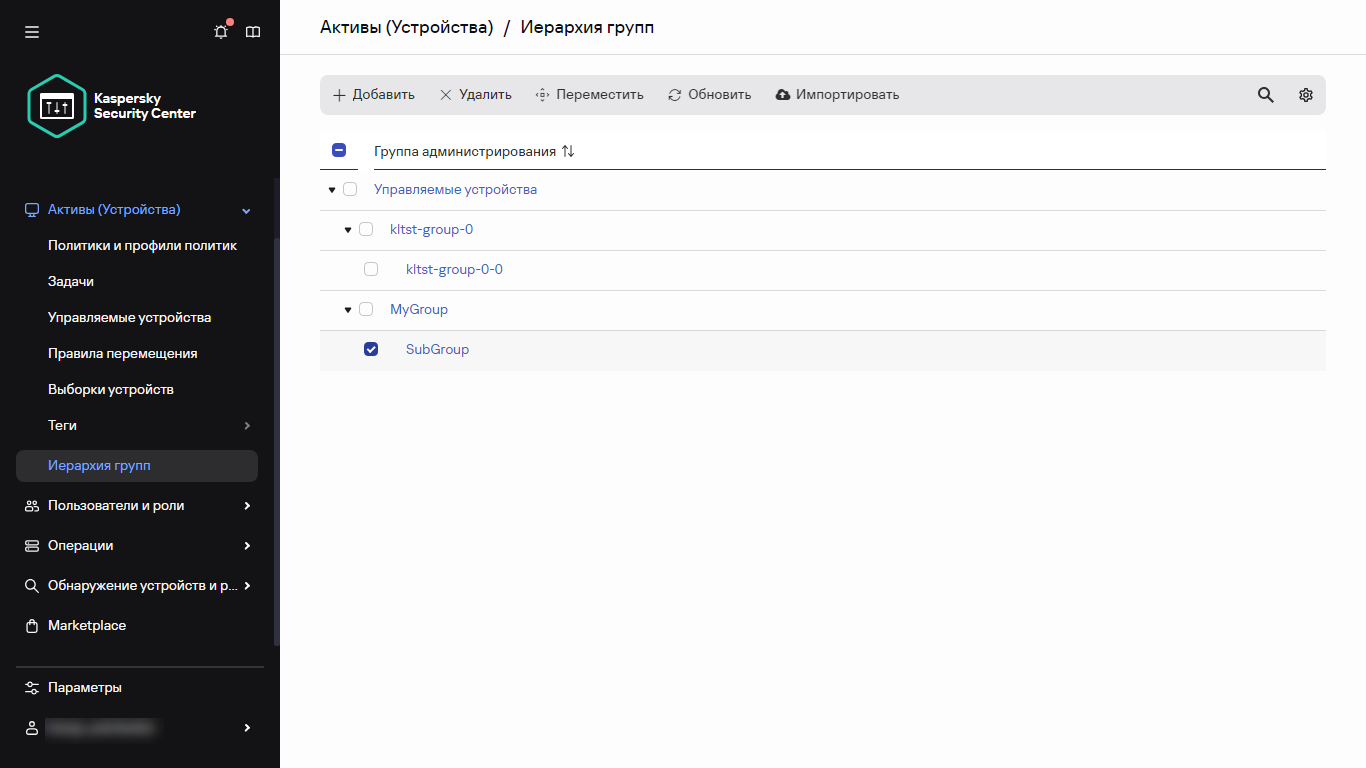Open the table settings gear icon
The height and width of the screenshot is (768, 1366).
point(1305,94)
